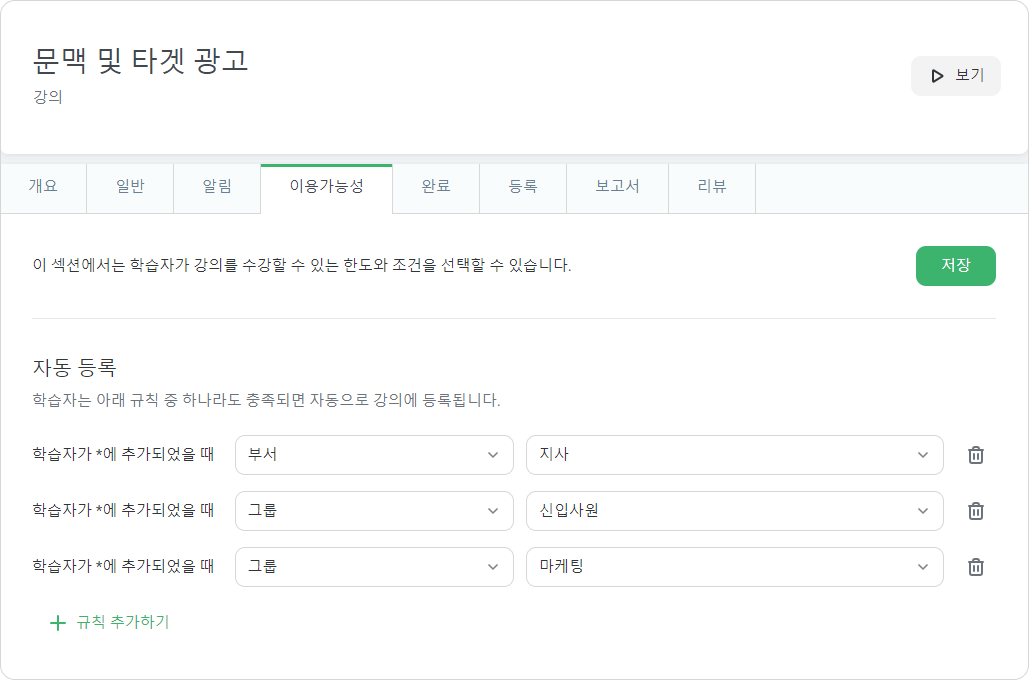Go to the 완료 tab
This screenshot has width=1029, height=680.
436,188
